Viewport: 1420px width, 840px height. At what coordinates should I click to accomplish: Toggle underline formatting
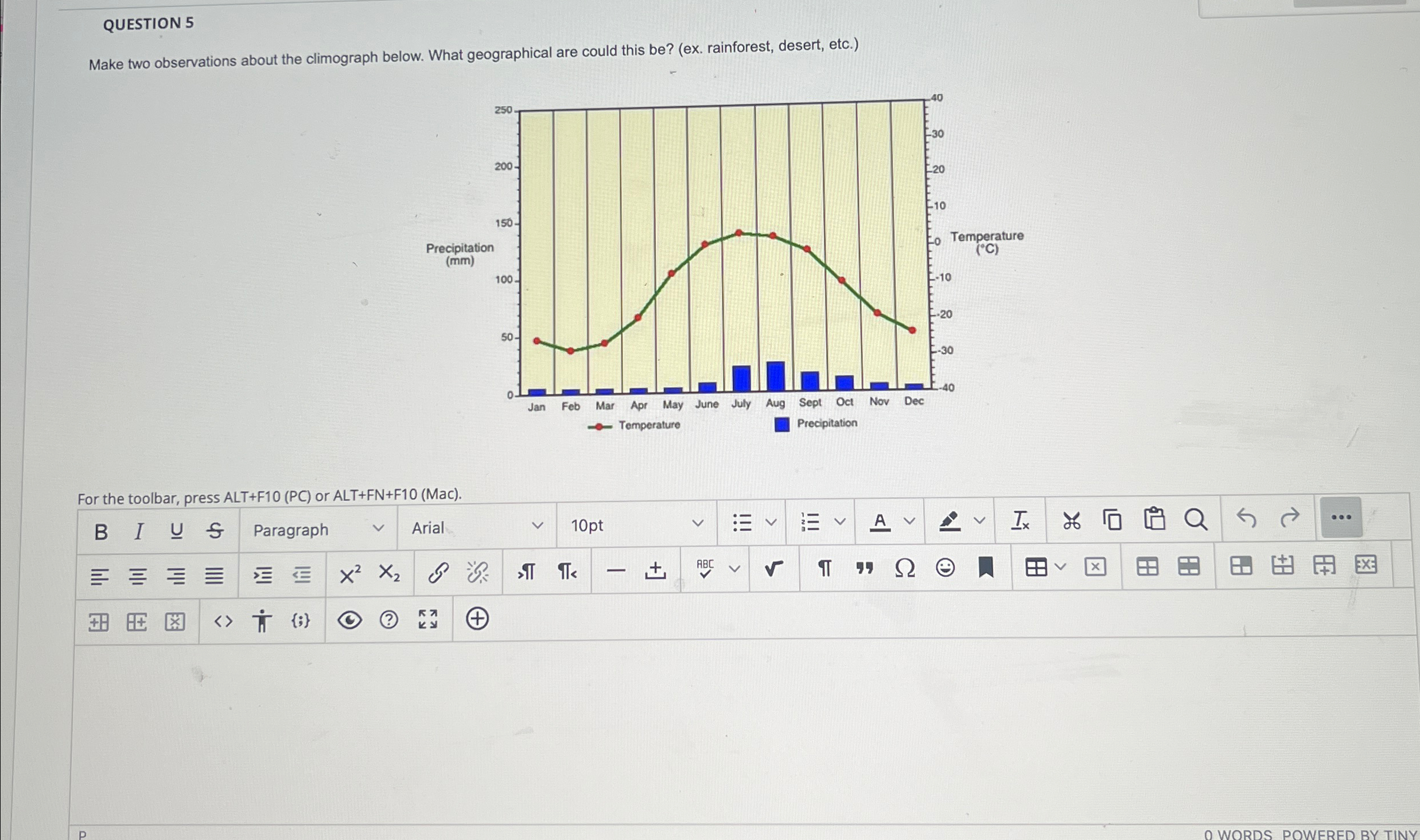[x=176, y=531]
